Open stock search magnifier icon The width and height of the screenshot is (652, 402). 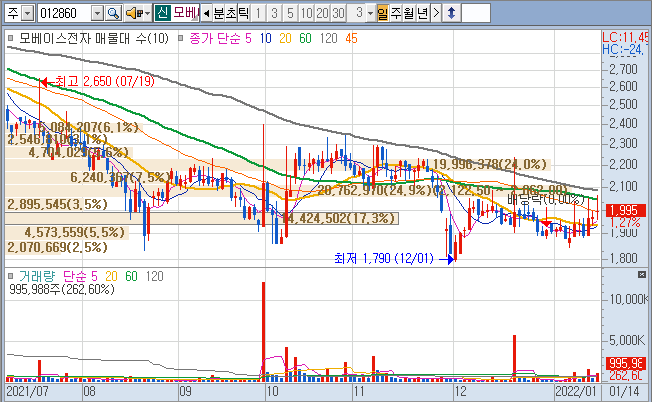tap(113, 13)
